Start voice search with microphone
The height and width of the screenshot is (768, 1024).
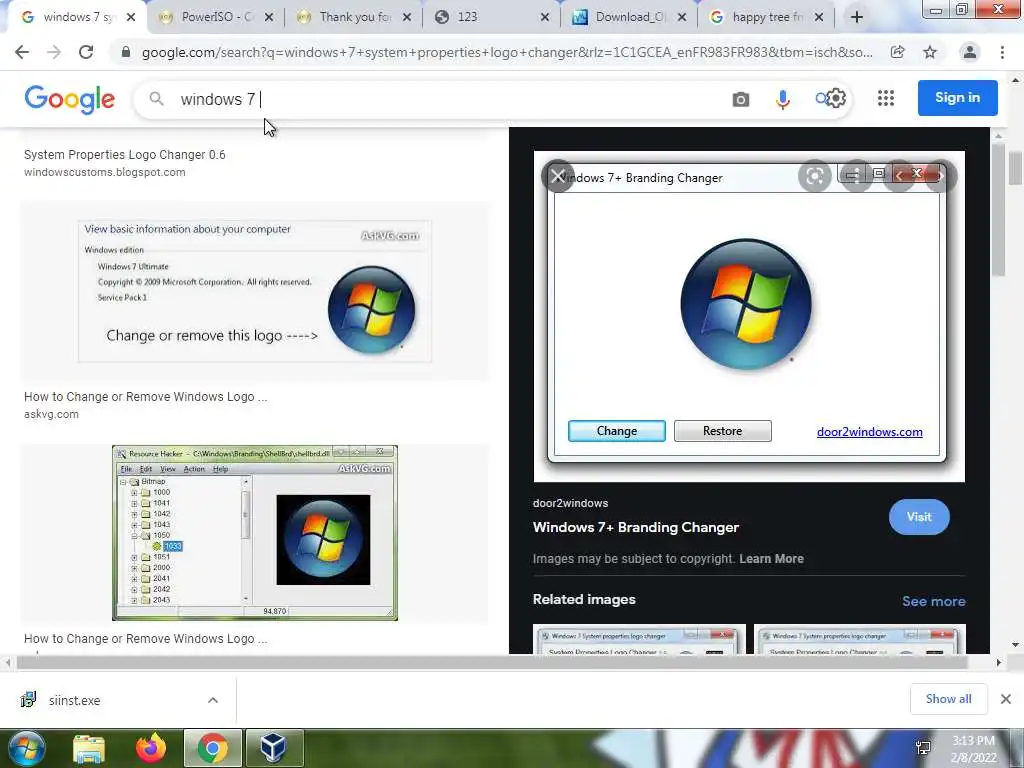pos(782,99)
